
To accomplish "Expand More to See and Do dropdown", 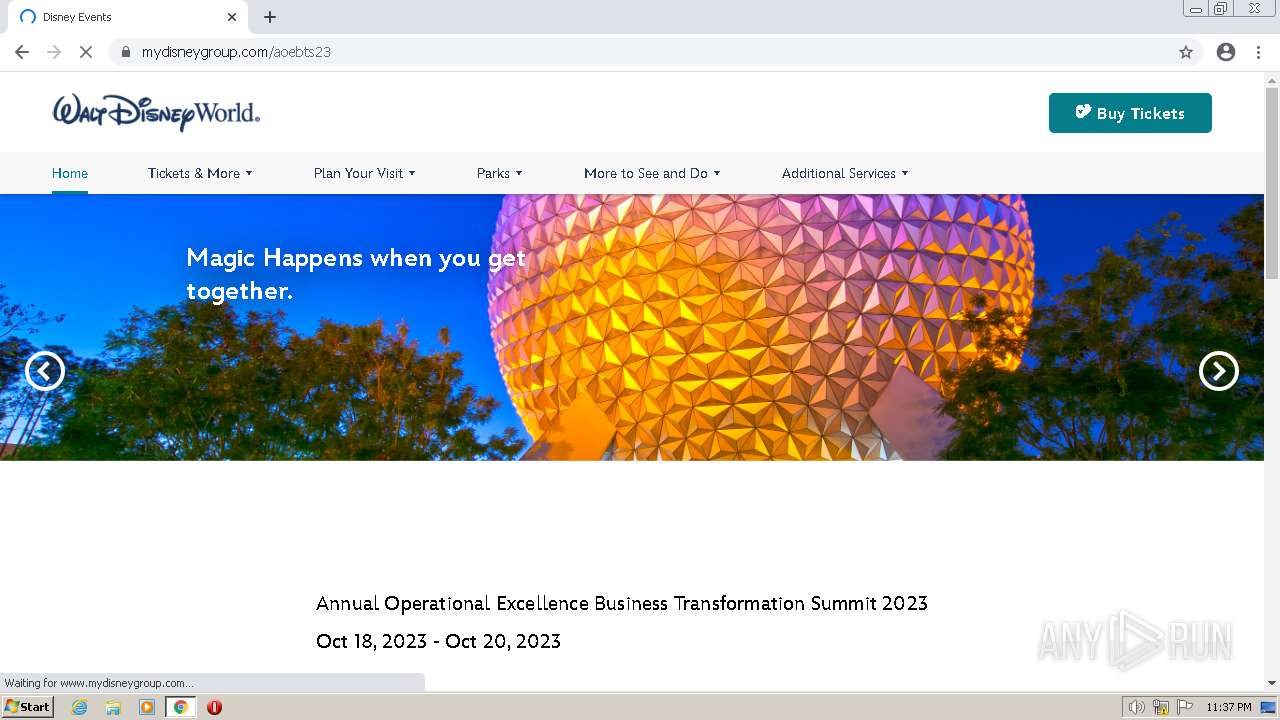I will [x=652, y=173].
